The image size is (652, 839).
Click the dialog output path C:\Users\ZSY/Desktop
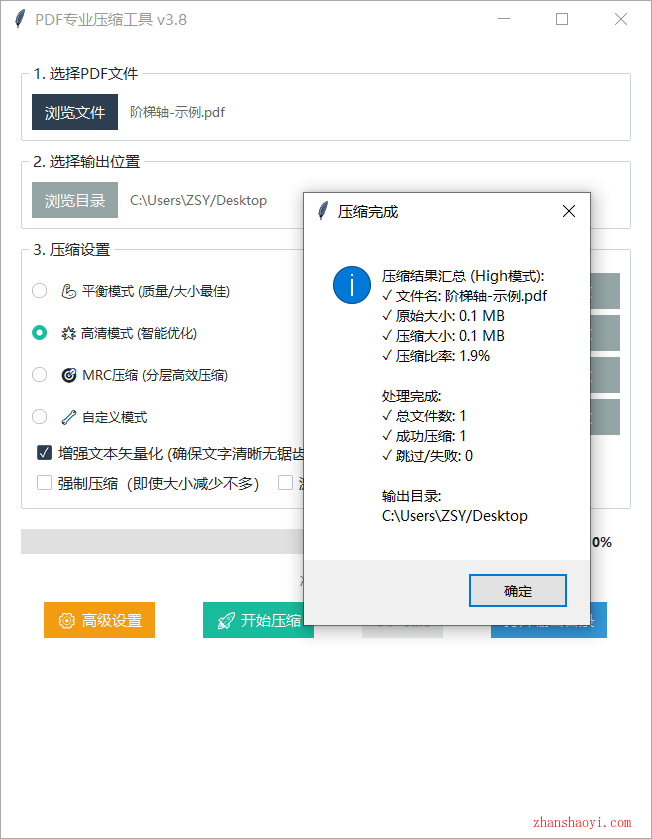[455, 516]
